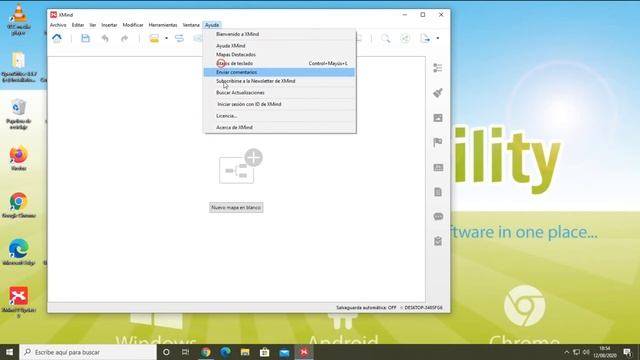
Task: Select Subscribirse a la Newsletter de XMind
Action: (x=280, y=81)
